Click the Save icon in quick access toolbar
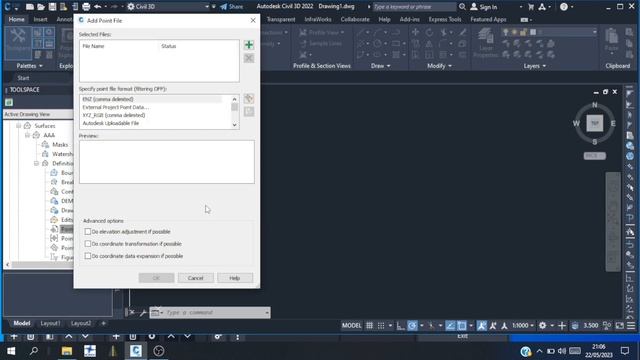This screenshot has width=640, height=360. [52, 7]
